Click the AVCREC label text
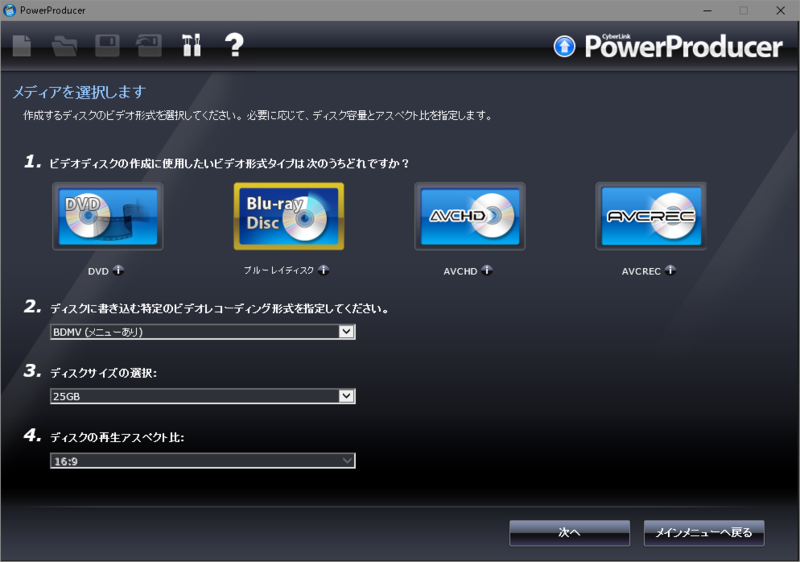Image resolution: width=800 pixels, height=562 pixels. [x=641, y=271]
